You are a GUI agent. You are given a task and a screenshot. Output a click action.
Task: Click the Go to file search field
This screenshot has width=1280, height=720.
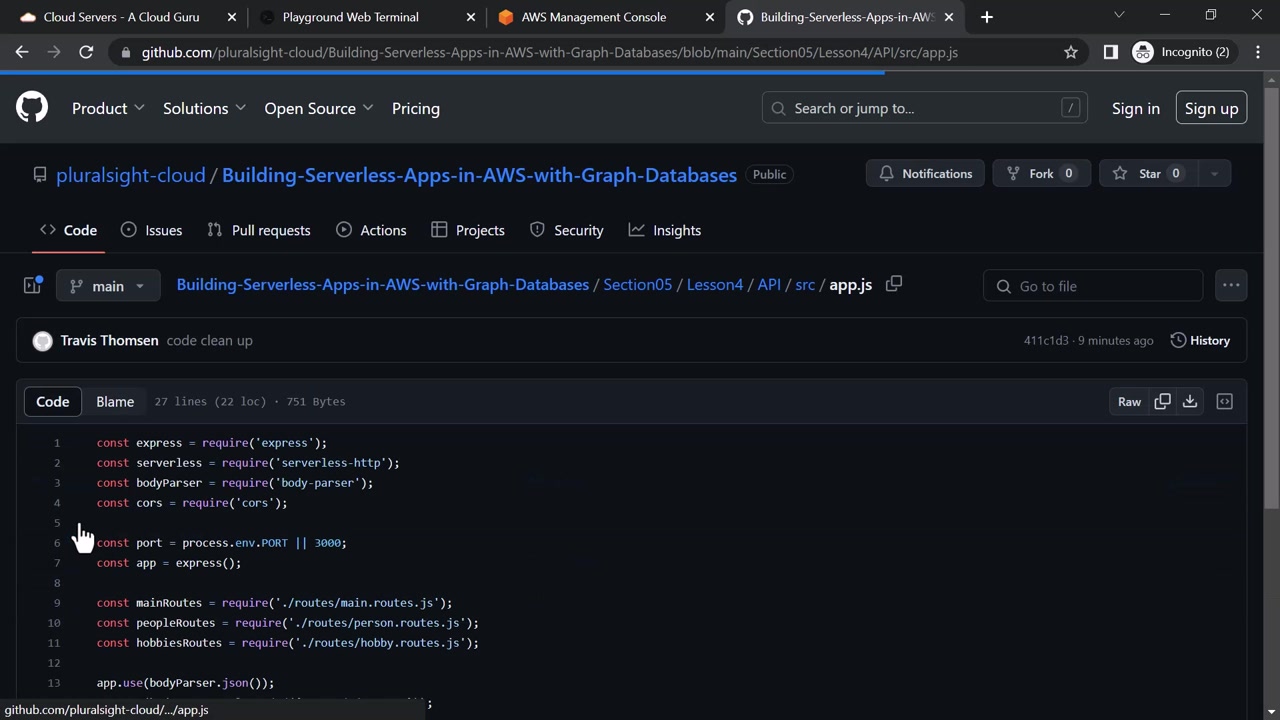pos(1093,286)
